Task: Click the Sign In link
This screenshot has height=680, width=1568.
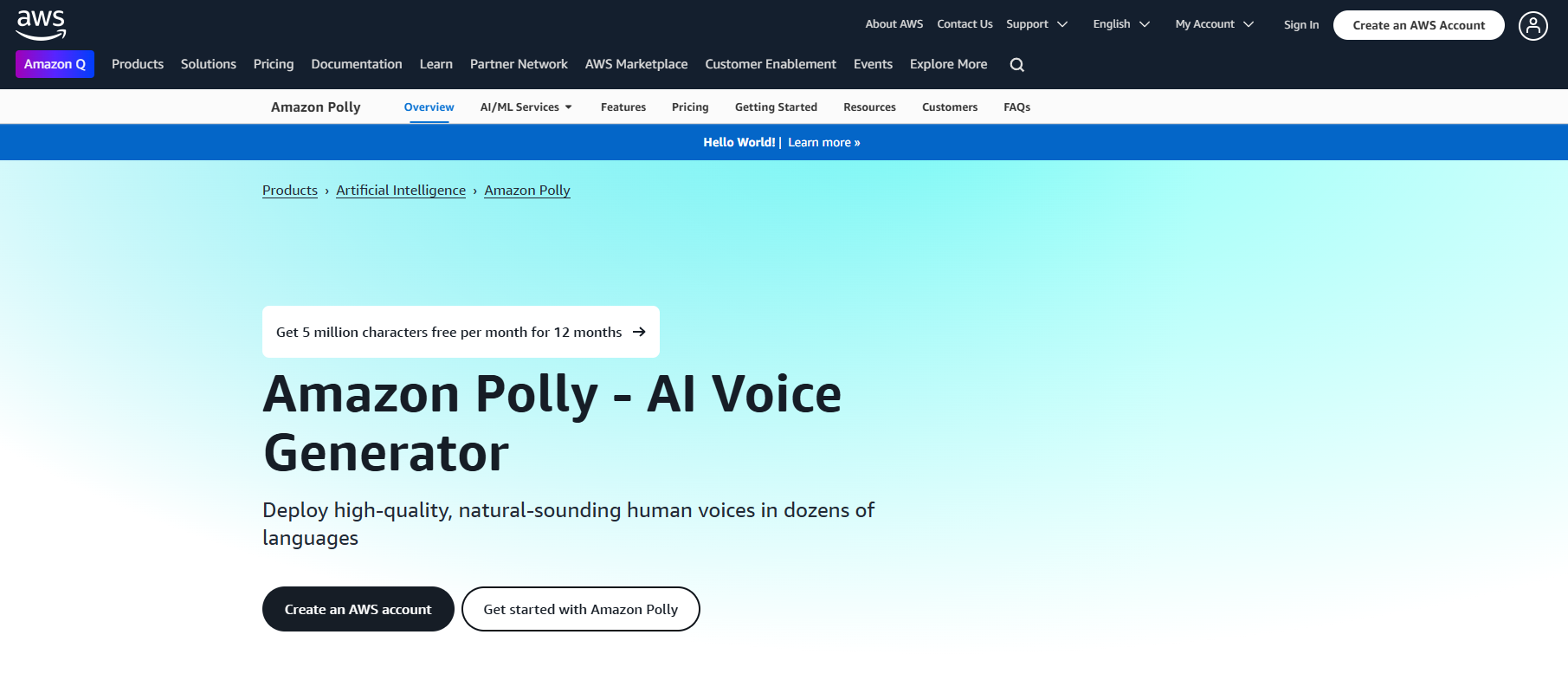Action: [x=1300, y=25]
